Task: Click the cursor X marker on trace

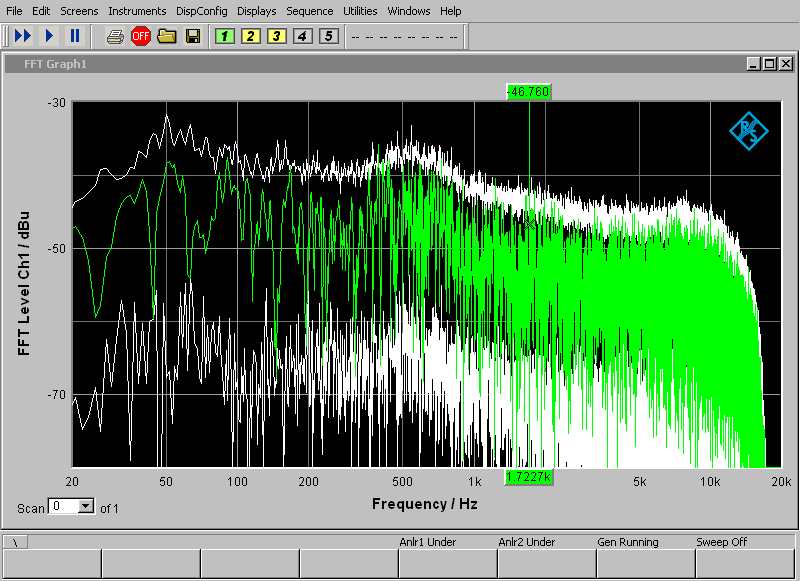Action: point(529,224)
